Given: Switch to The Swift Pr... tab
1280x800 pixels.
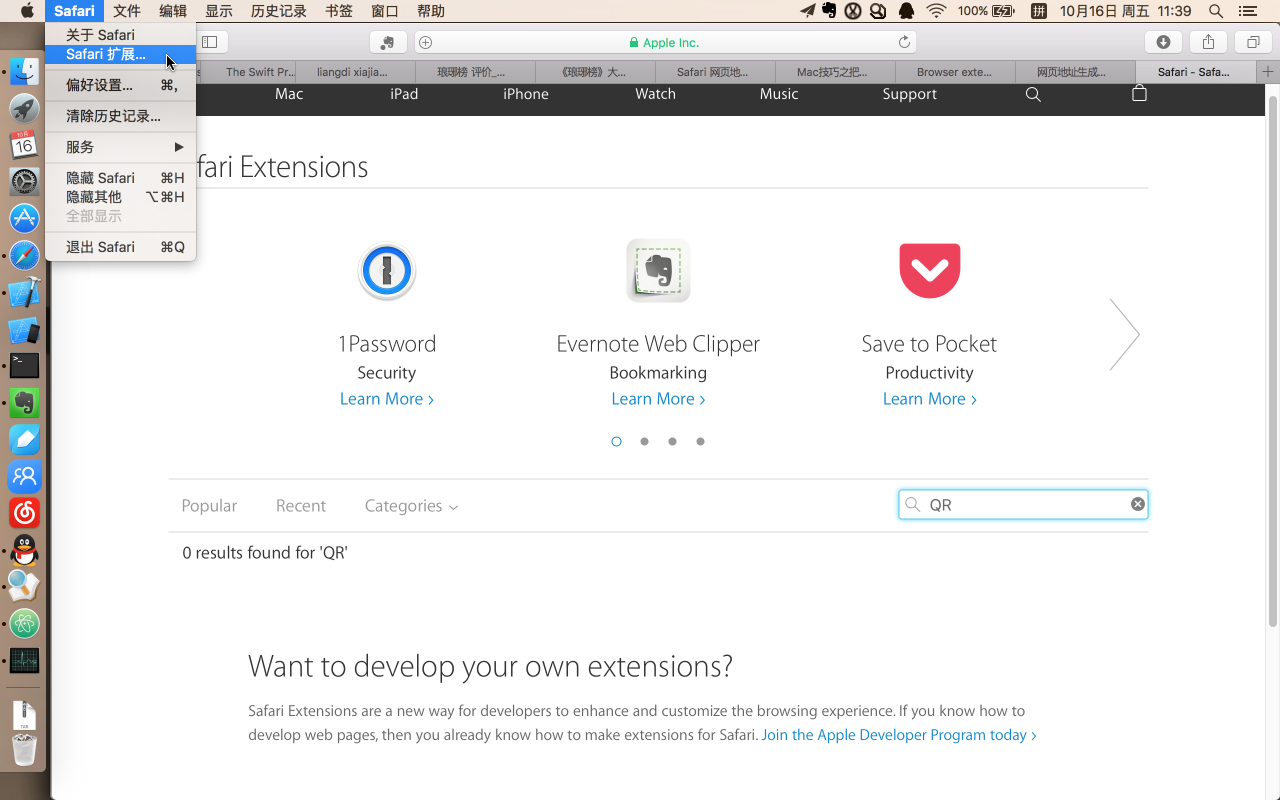Looking at the screenshot, I should (254, 72).
